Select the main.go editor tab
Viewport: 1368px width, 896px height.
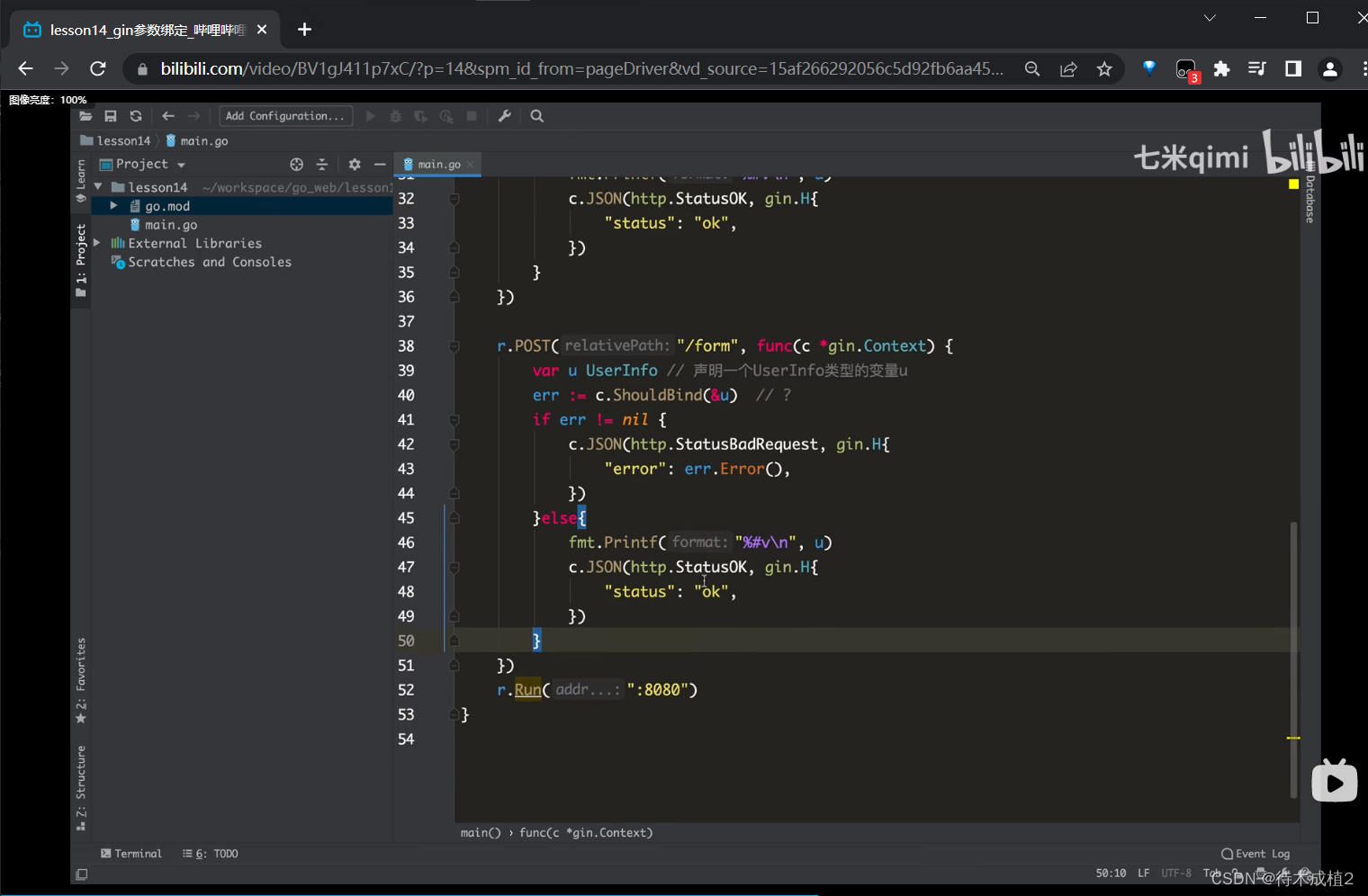tap(438, 165)
